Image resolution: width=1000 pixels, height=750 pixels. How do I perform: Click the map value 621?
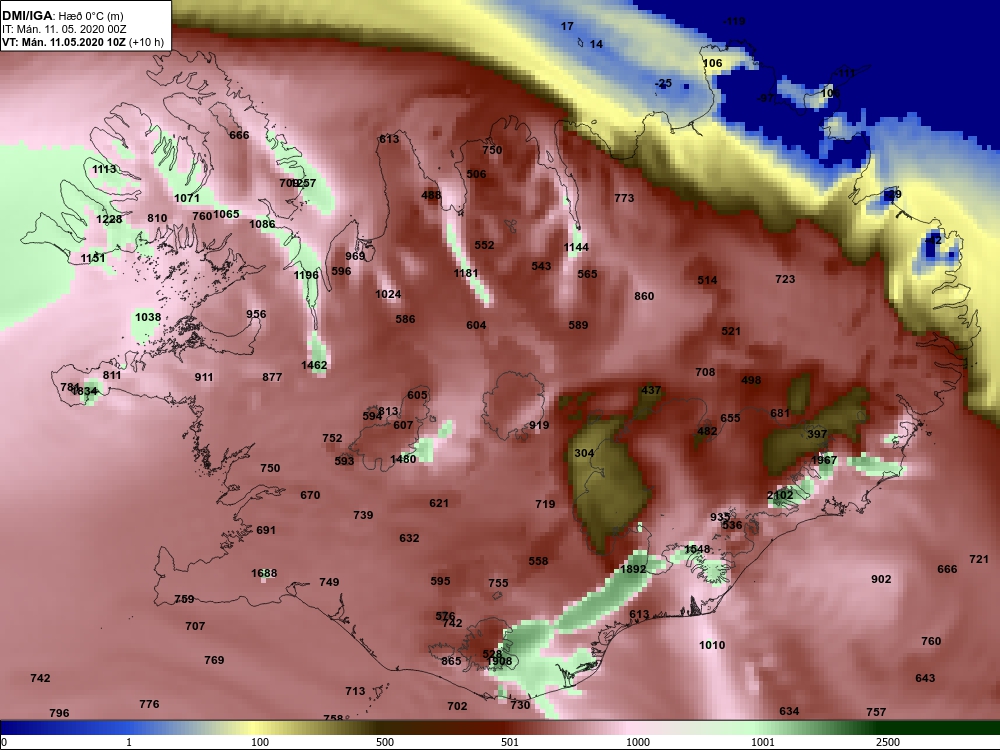(x=439, y=504)
